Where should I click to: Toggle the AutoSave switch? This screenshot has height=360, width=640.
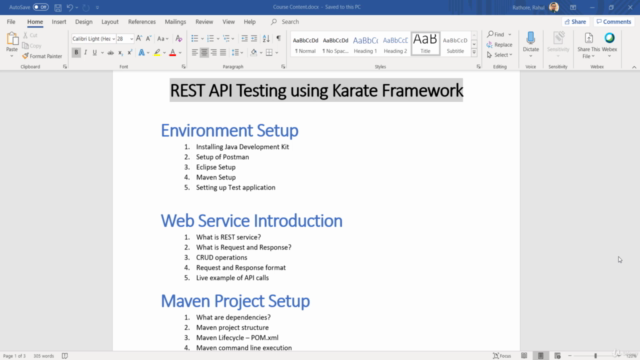[x=40, y=7]
